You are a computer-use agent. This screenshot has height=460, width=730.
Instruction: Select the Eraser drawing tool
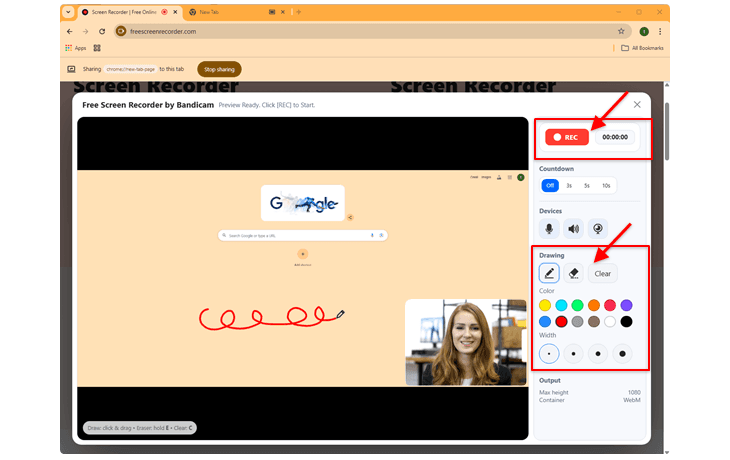[x=574, y=273]
